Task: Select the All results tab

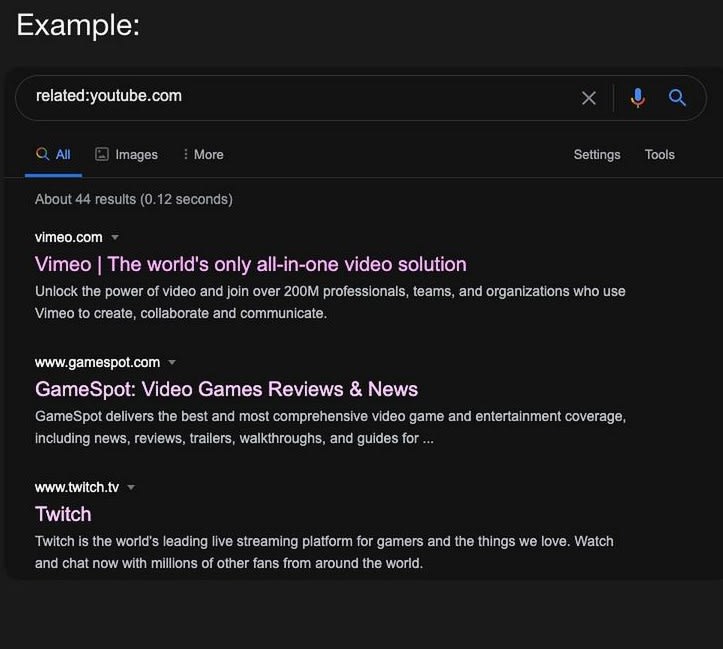Action: click(53, 154)
